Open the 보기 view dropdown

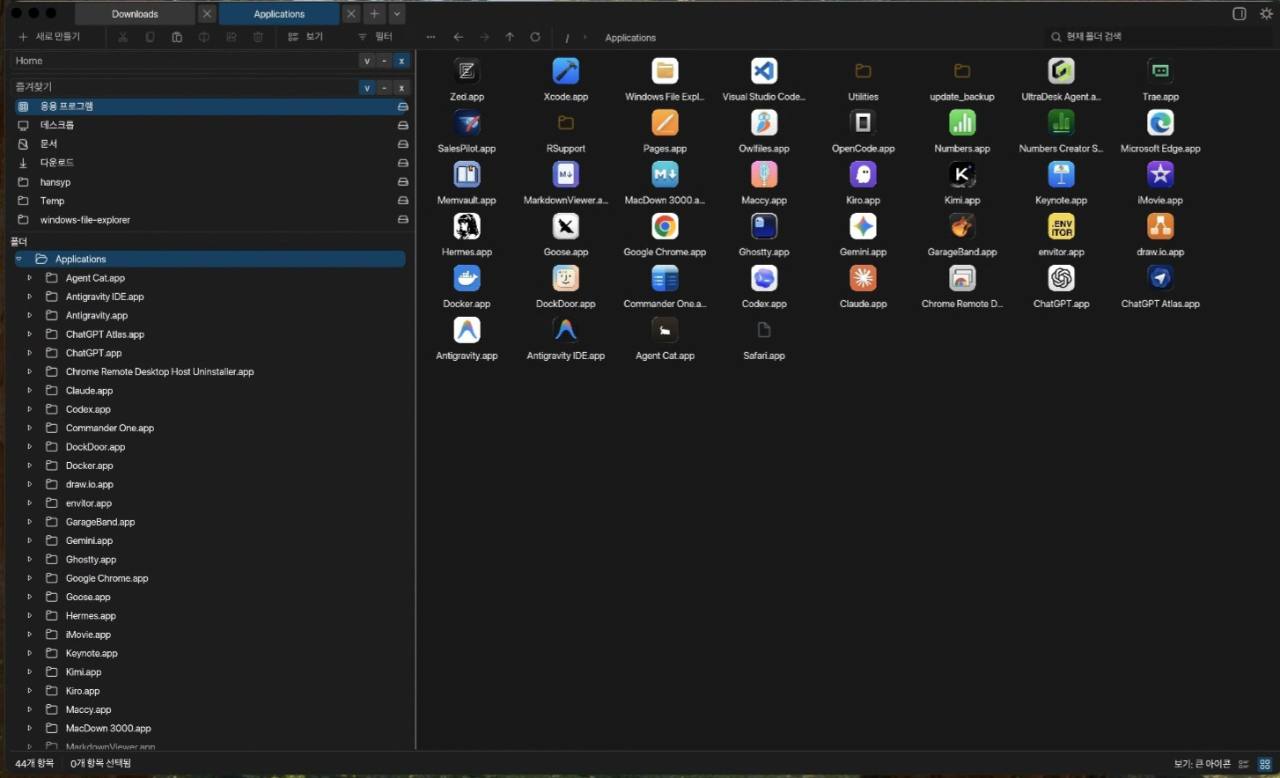(x=305, y=37)
